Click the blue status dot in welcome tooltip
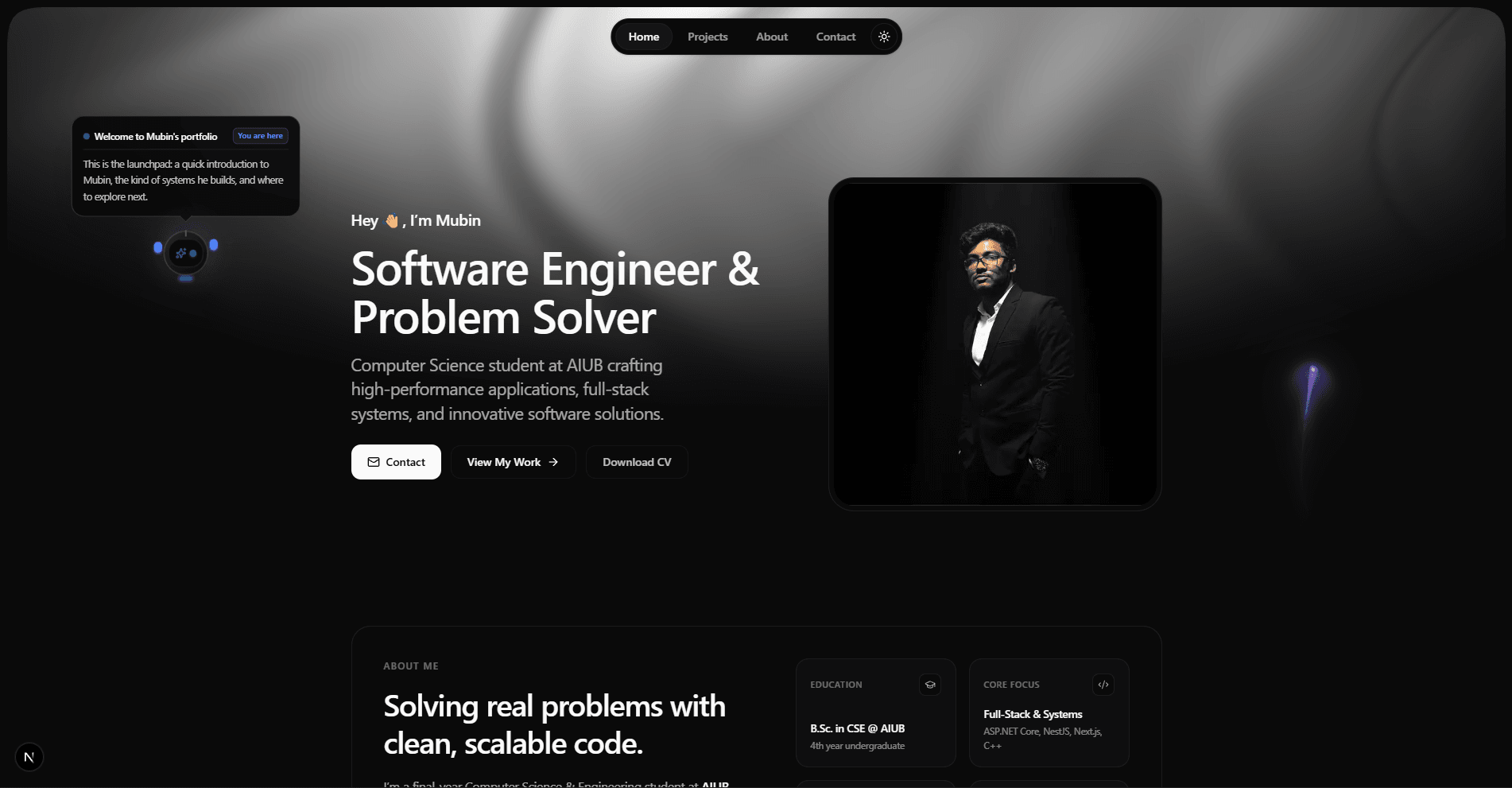The width and height of the screenshot is (1512, 788). pyautogui.click(x=87, y=137)
